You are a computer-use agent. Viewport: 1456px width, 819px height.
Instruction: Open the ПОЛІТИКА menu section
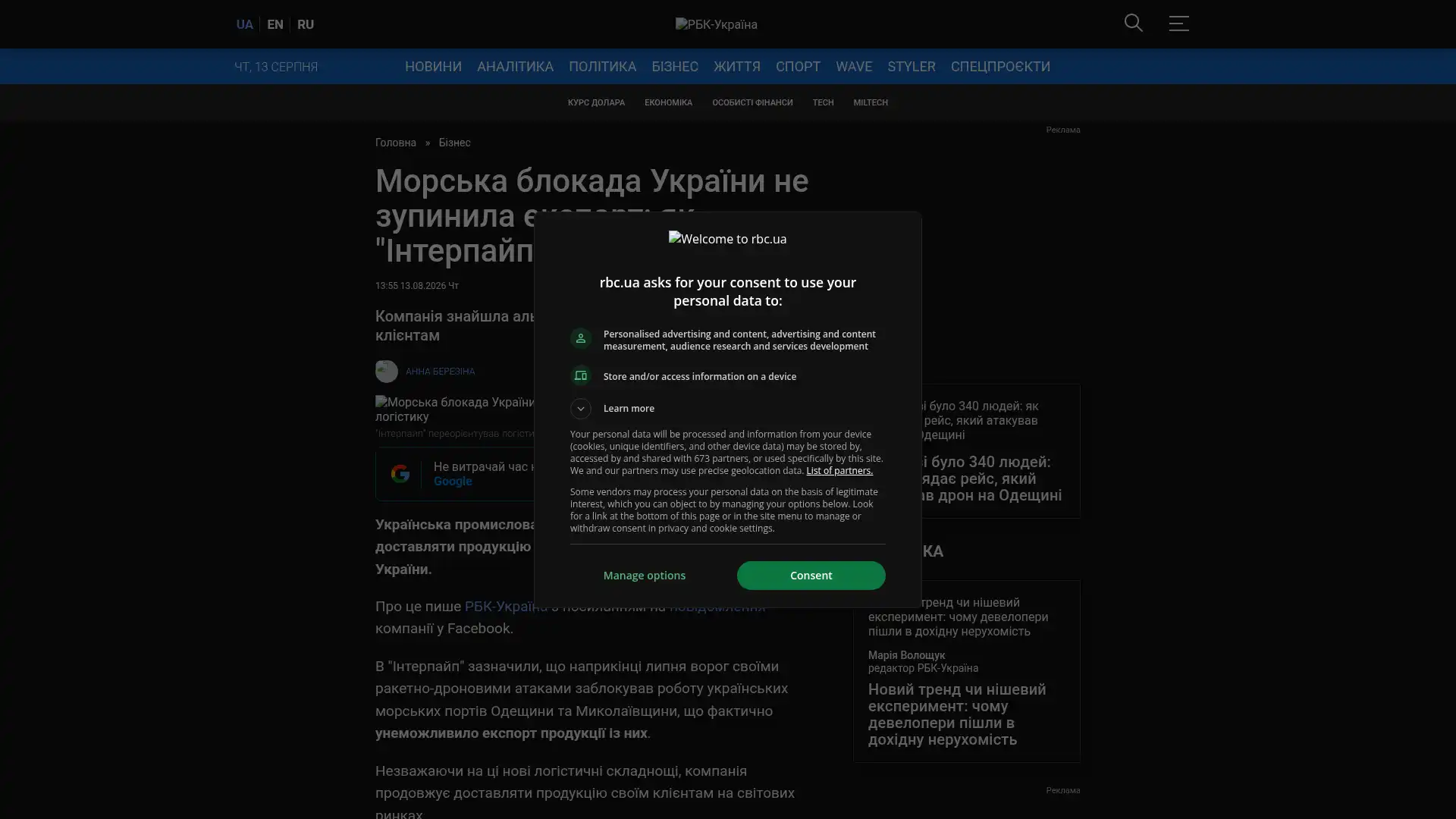[602, 67]
